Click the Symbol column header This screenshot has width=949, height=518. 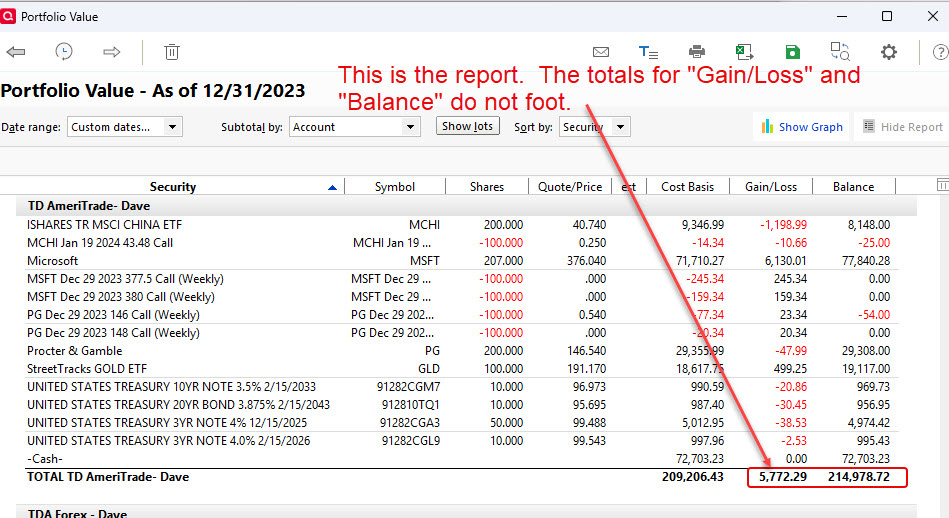(x=395, y=186)
